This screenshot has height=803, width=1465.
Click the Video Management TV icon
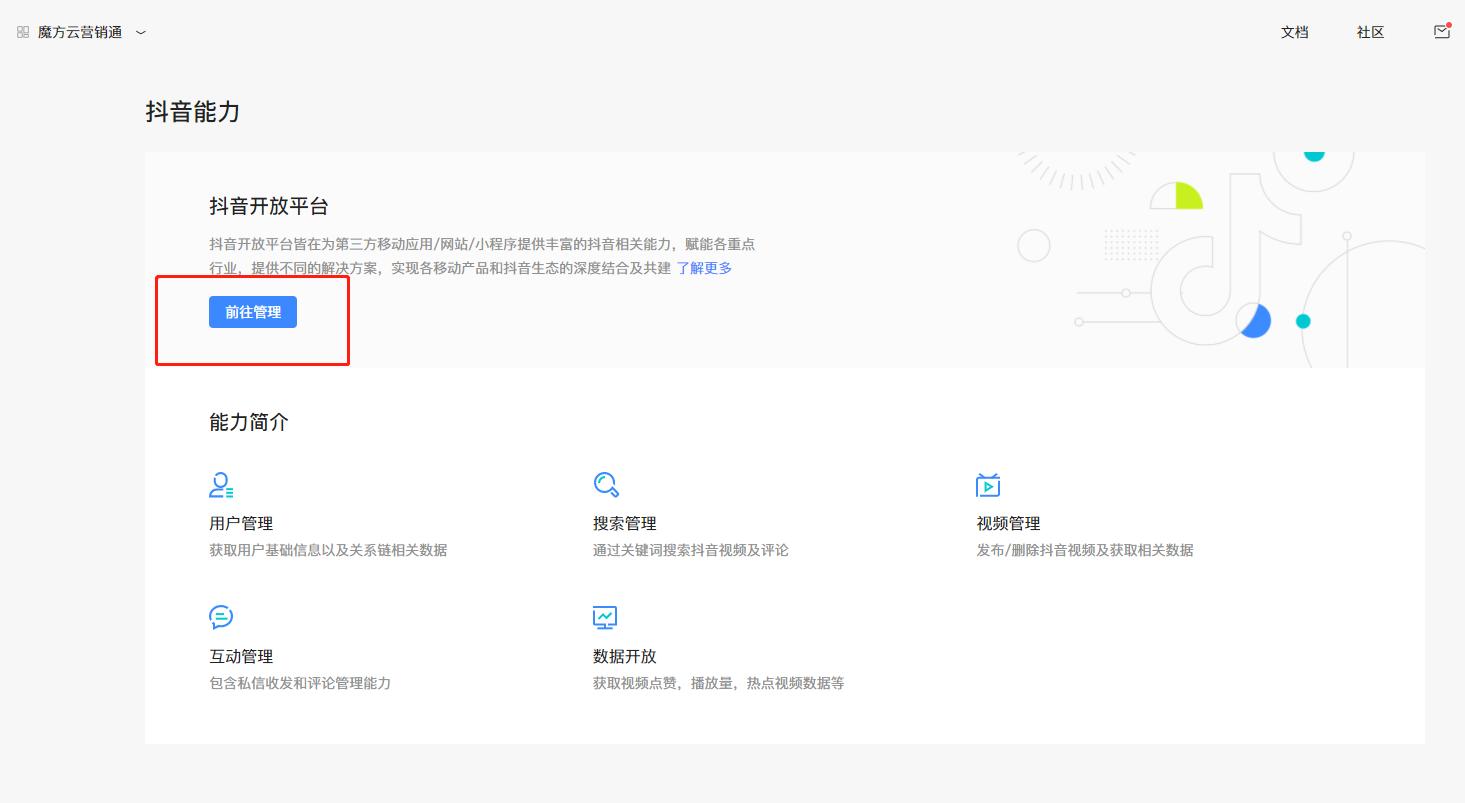pyautogui.click(x=988, y=485)
